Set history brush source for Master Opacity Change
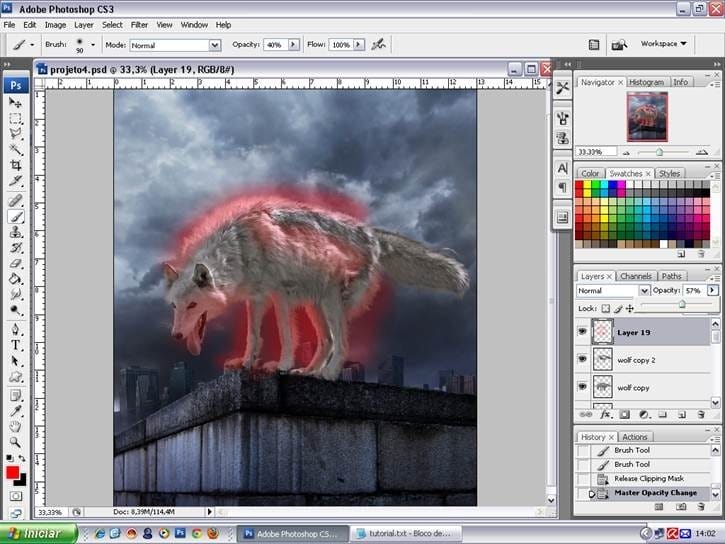 coord(583,493)
